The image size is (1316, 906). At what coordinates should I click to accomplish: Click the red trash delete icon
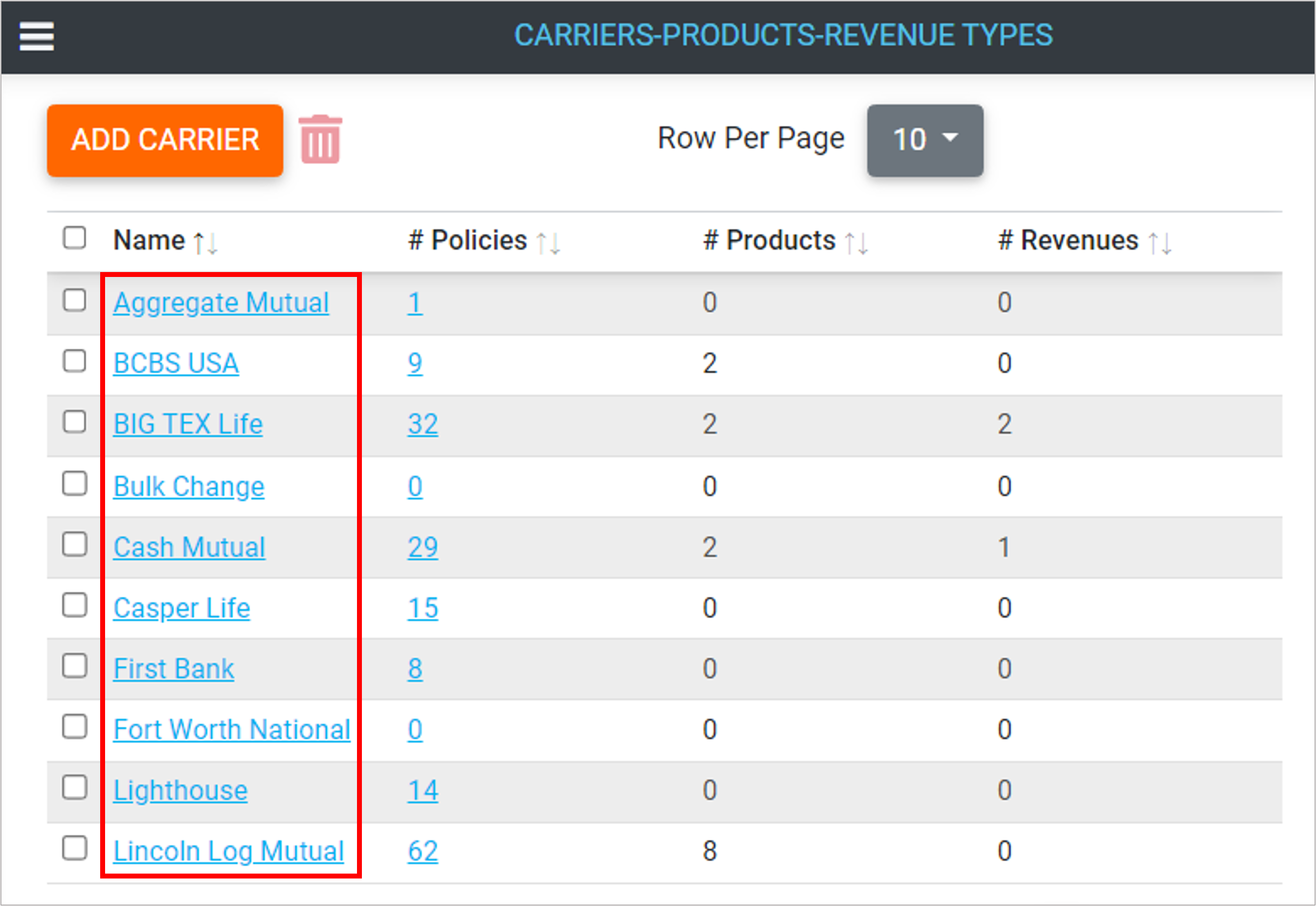[x=320, y=139]
